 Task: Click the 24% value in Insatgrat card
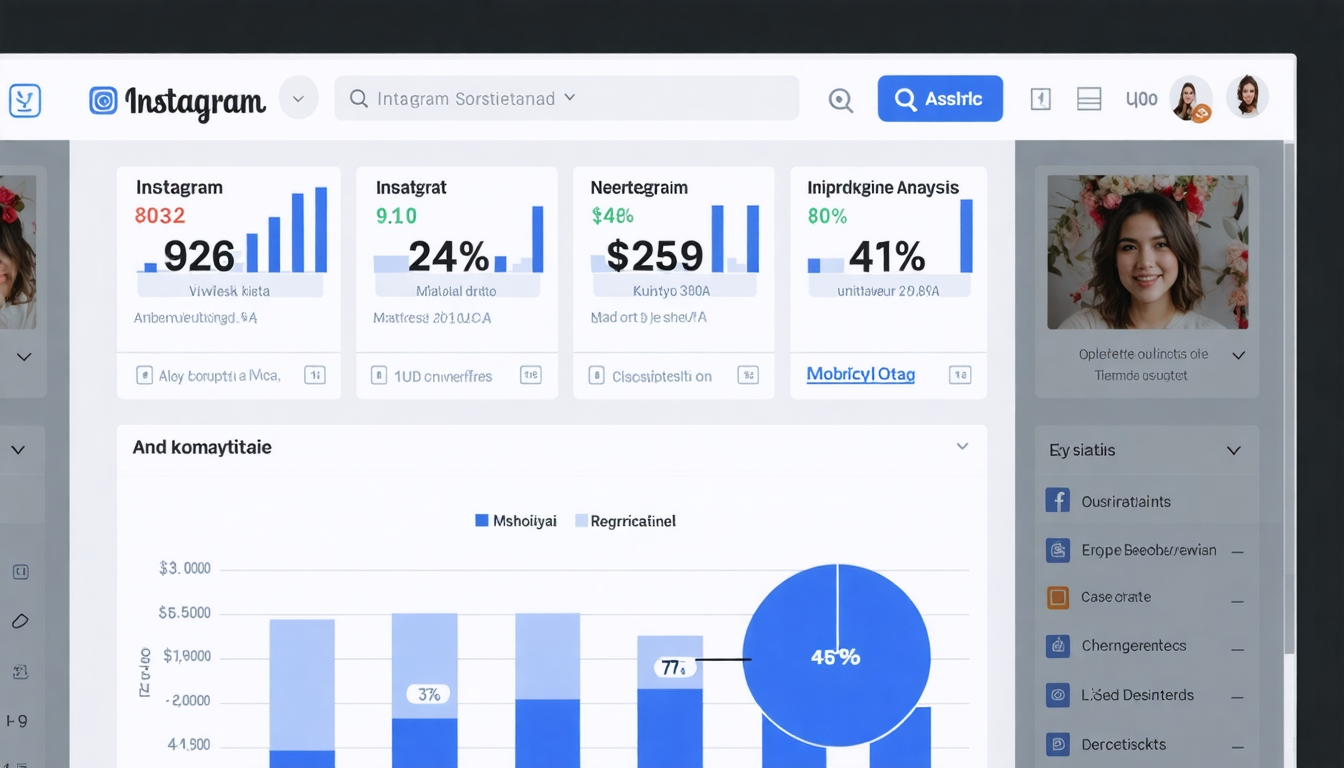(x=448, y=257)
